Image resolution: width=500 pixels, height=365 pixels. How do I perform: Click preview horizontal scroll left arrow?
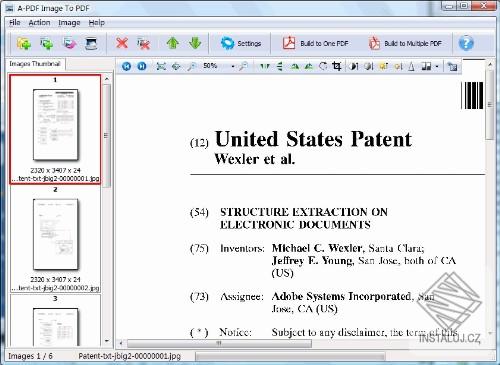[121, 343]
